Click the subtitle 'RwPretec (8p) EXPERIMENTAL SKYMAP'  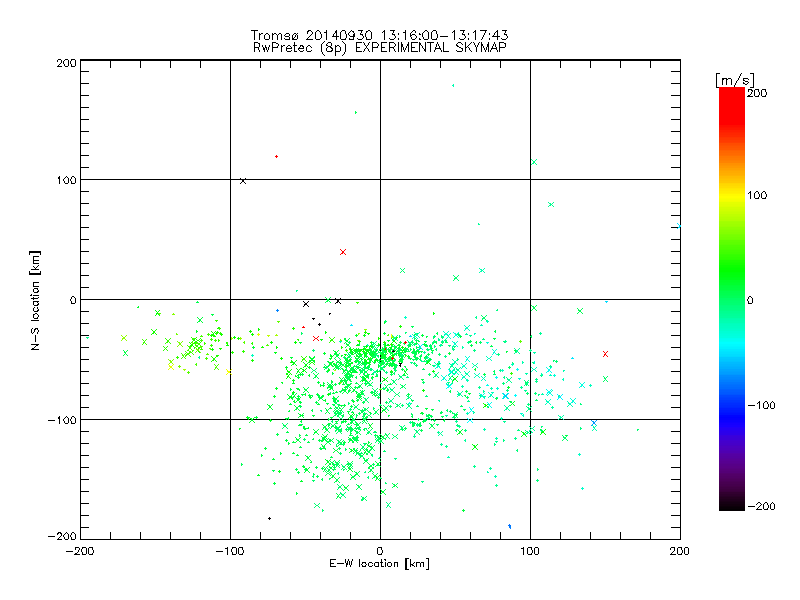[x=380, y=47]
